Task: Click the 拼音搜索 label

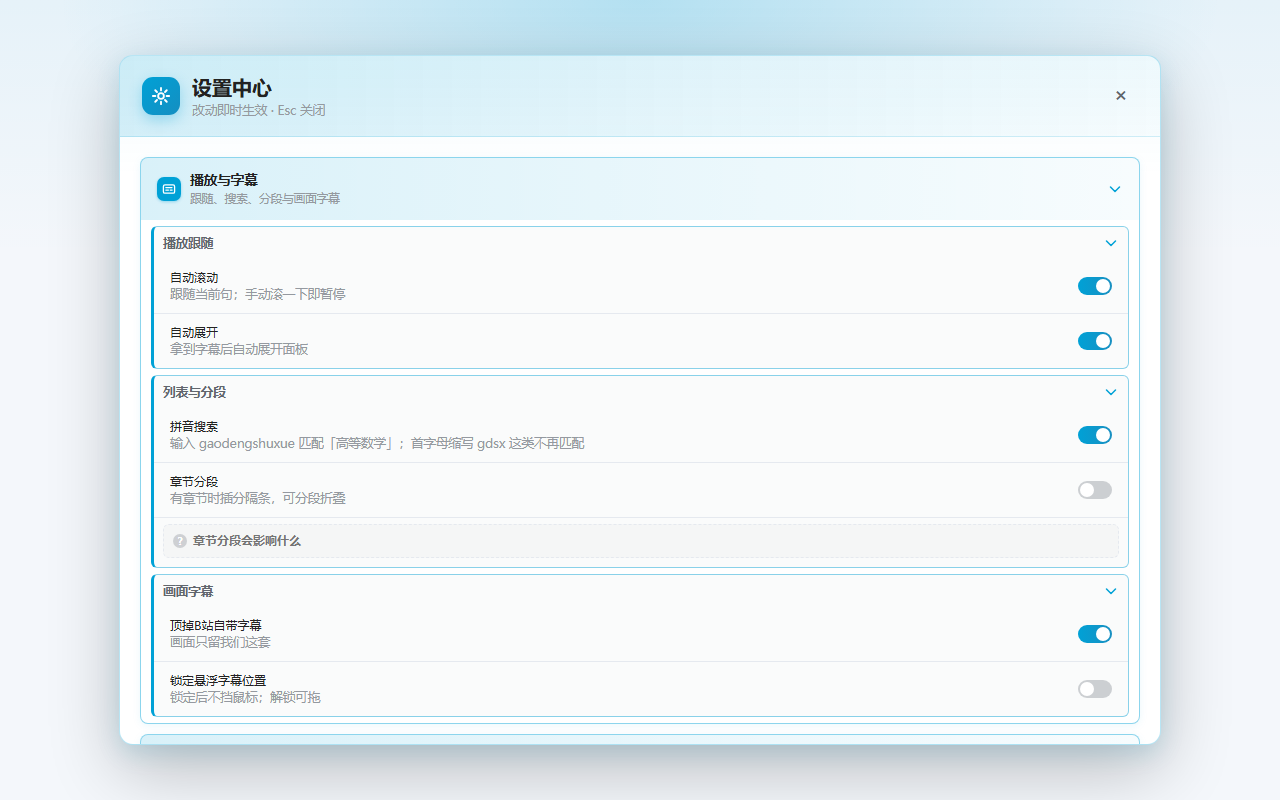Action: (x=194, y=427)
